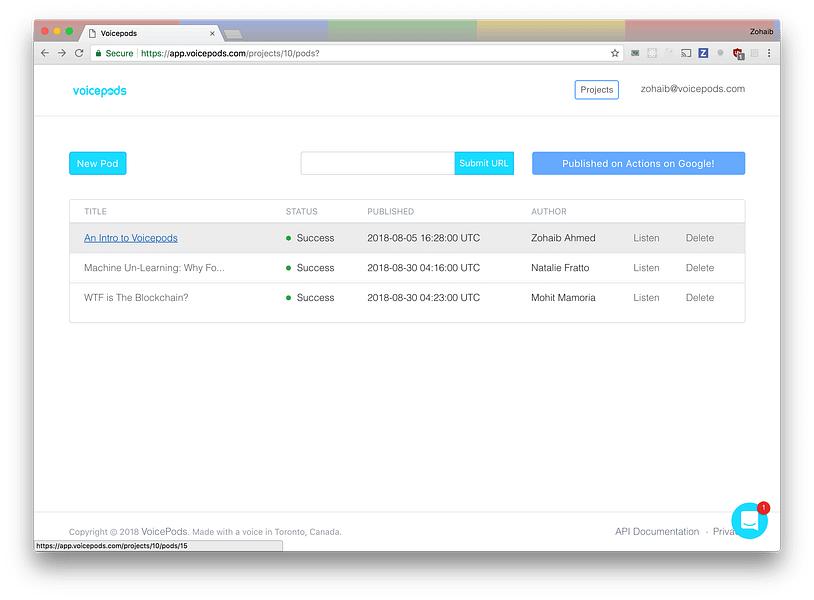Viewport: 814px width, 600px height.
Task: Delete the Machine Un-Learning pod
Action: pos(700,268)
